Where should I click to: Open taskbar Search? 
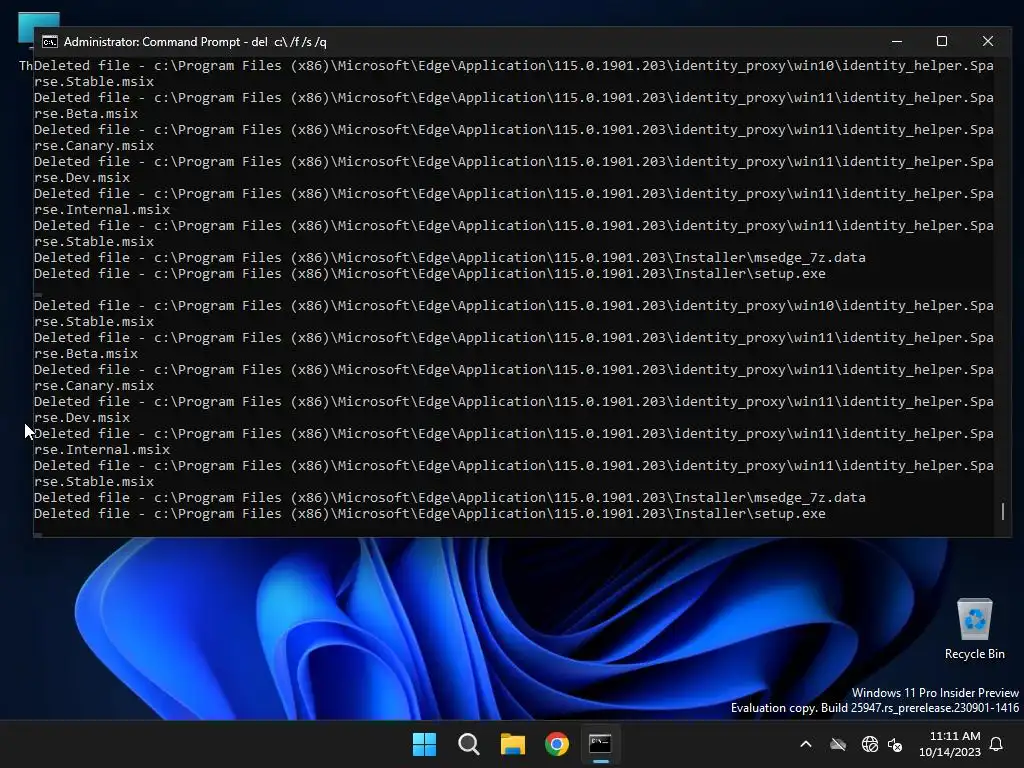[x=468, y=744]
